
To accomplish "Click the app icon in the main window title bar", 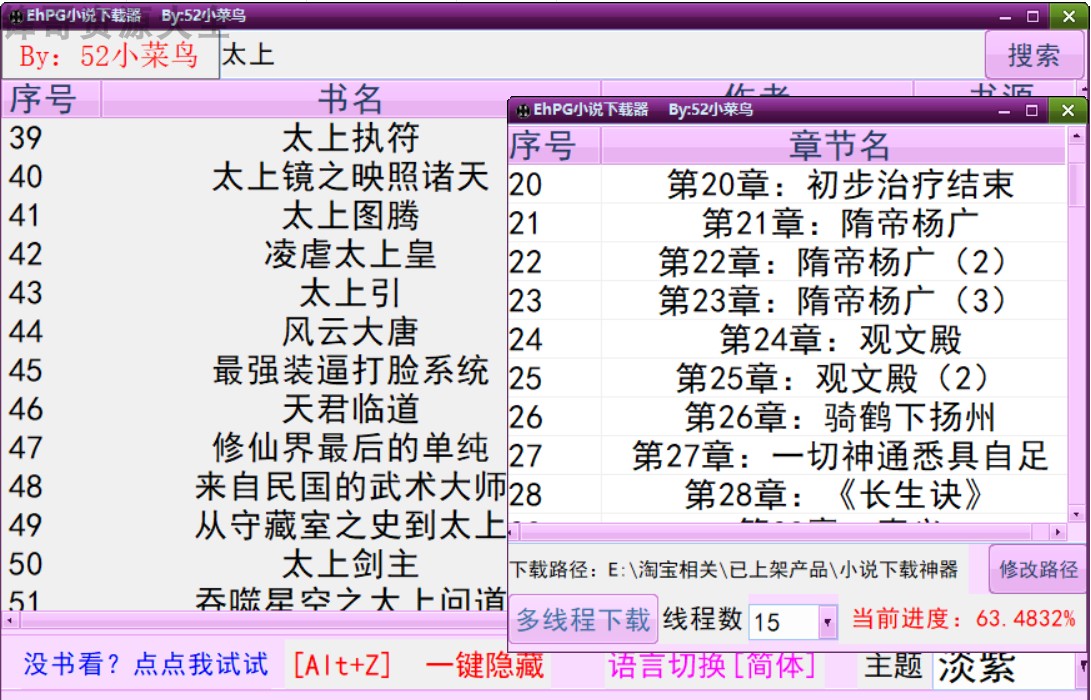I will tap(15, 16).
